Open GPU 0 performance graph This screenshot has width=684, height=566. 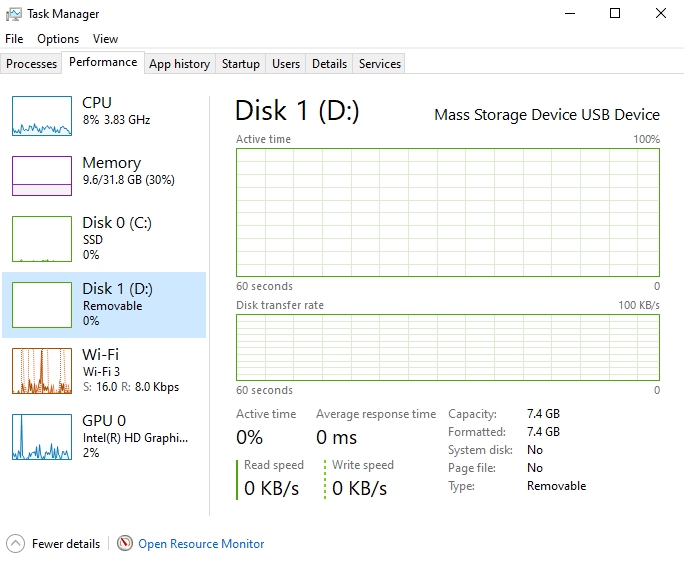tap(42, 437)
